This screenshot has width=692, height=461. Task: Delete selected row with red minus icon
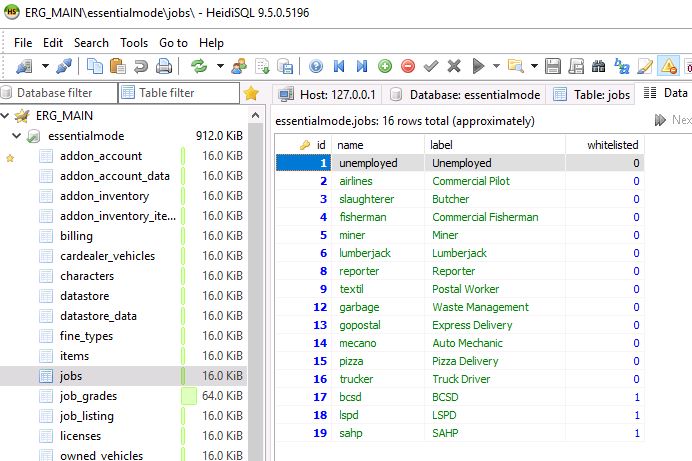(408, 67)
